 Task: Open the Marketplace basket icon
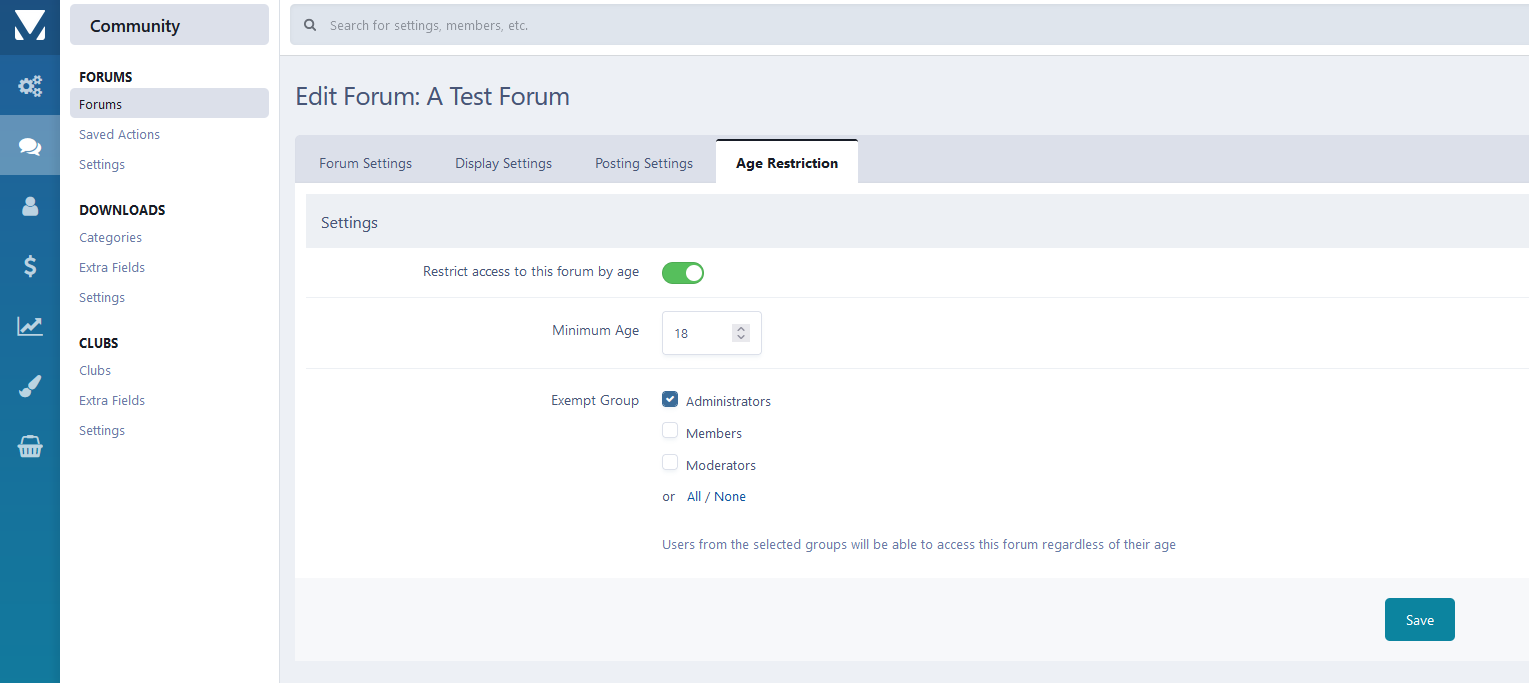(30, 447)
